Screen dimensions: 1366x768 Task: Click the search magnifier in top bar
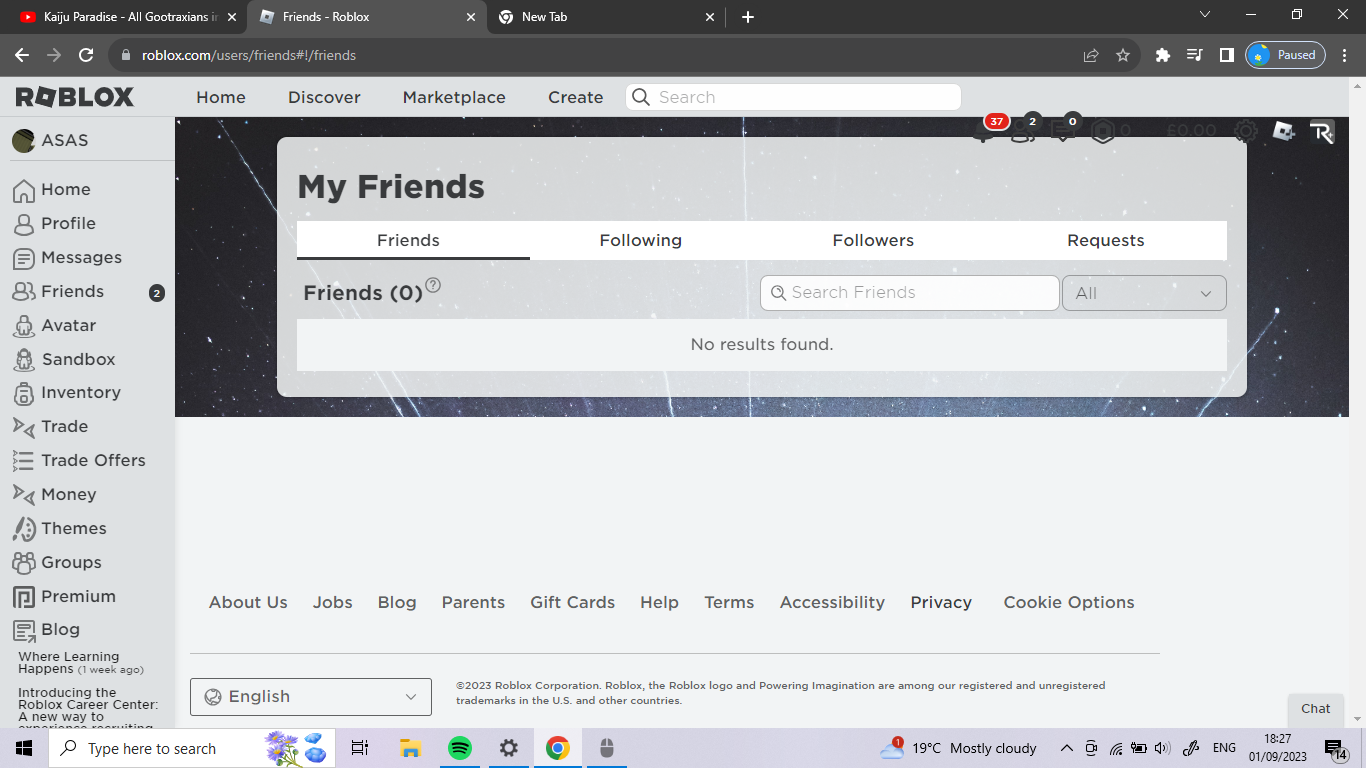641,97
